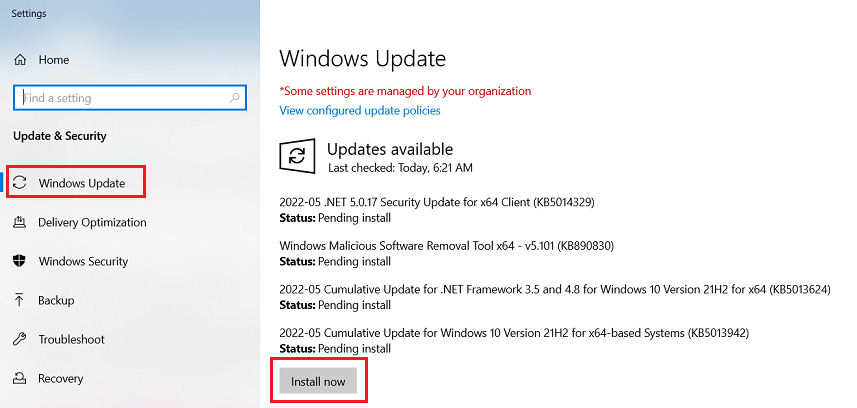Open View configured update policies link

pyautogui.click(x=360, y=110)
